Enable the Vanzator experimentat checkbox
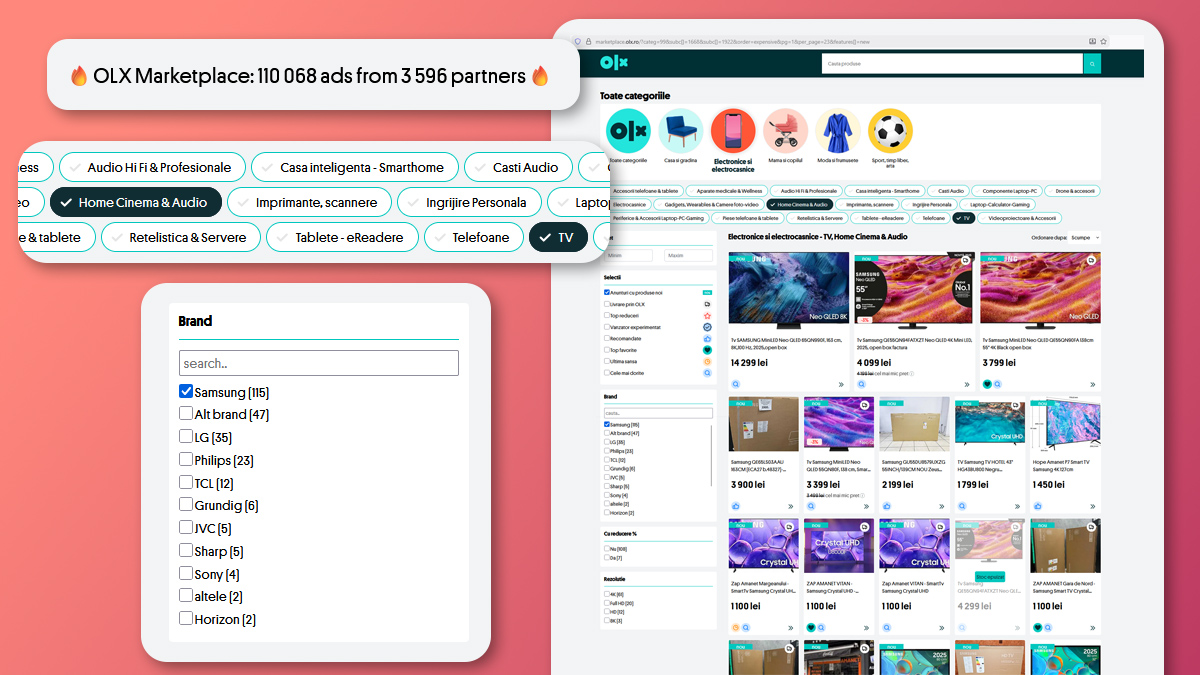This screenshot has width=1200, height=675. (x=607, y=327)
